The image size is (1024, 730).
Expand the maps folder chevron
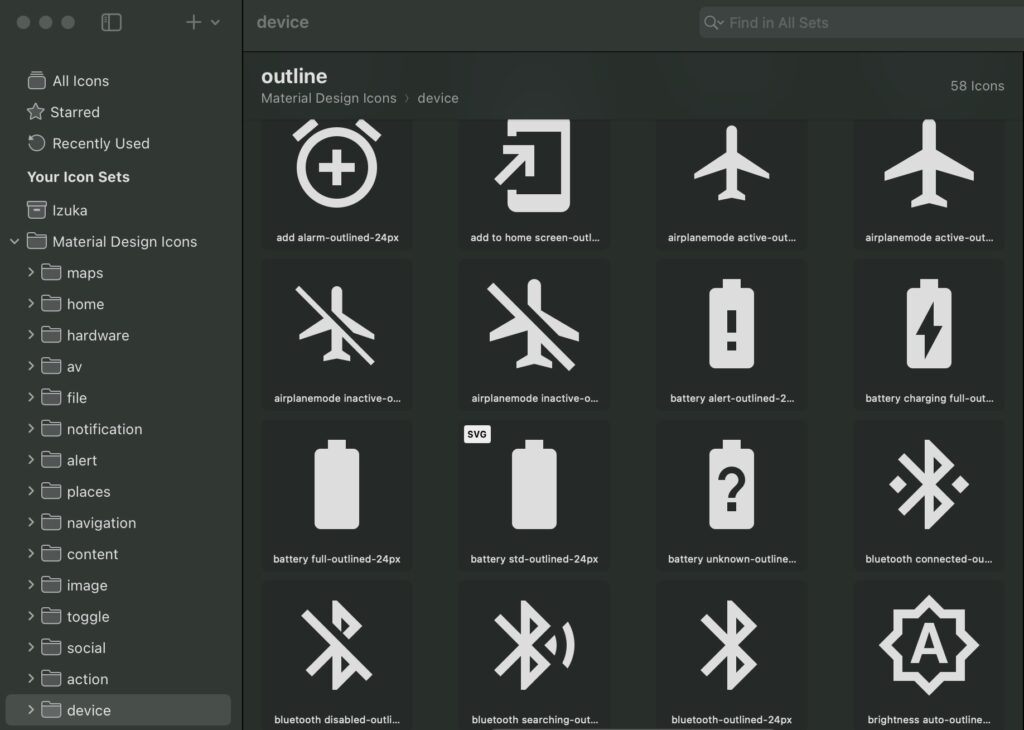[31, 272]
